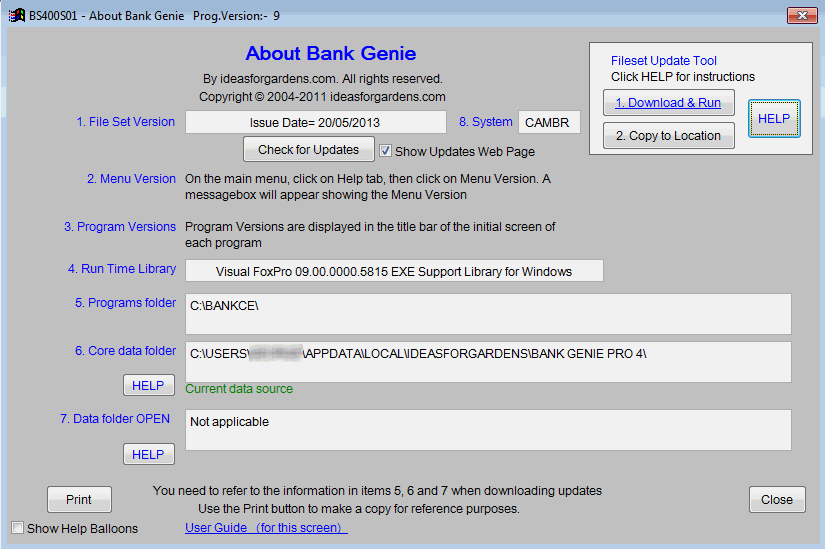Enable the Show Help Balloons checkbox
Screen dimensions: 825x549
coord(17,528)
